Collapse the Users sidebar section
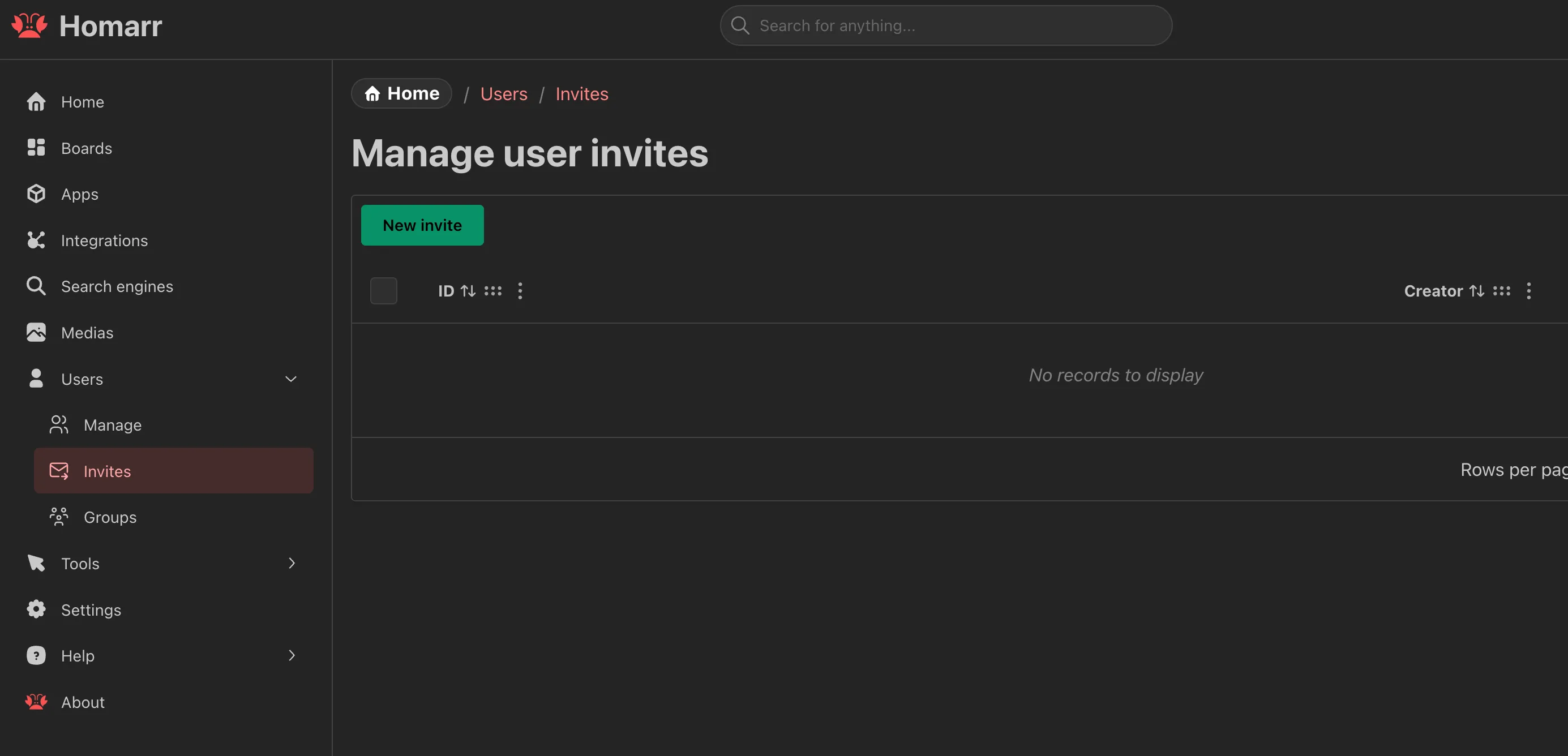This screenshot has width=1568, height=756. (x=291, y=379)
